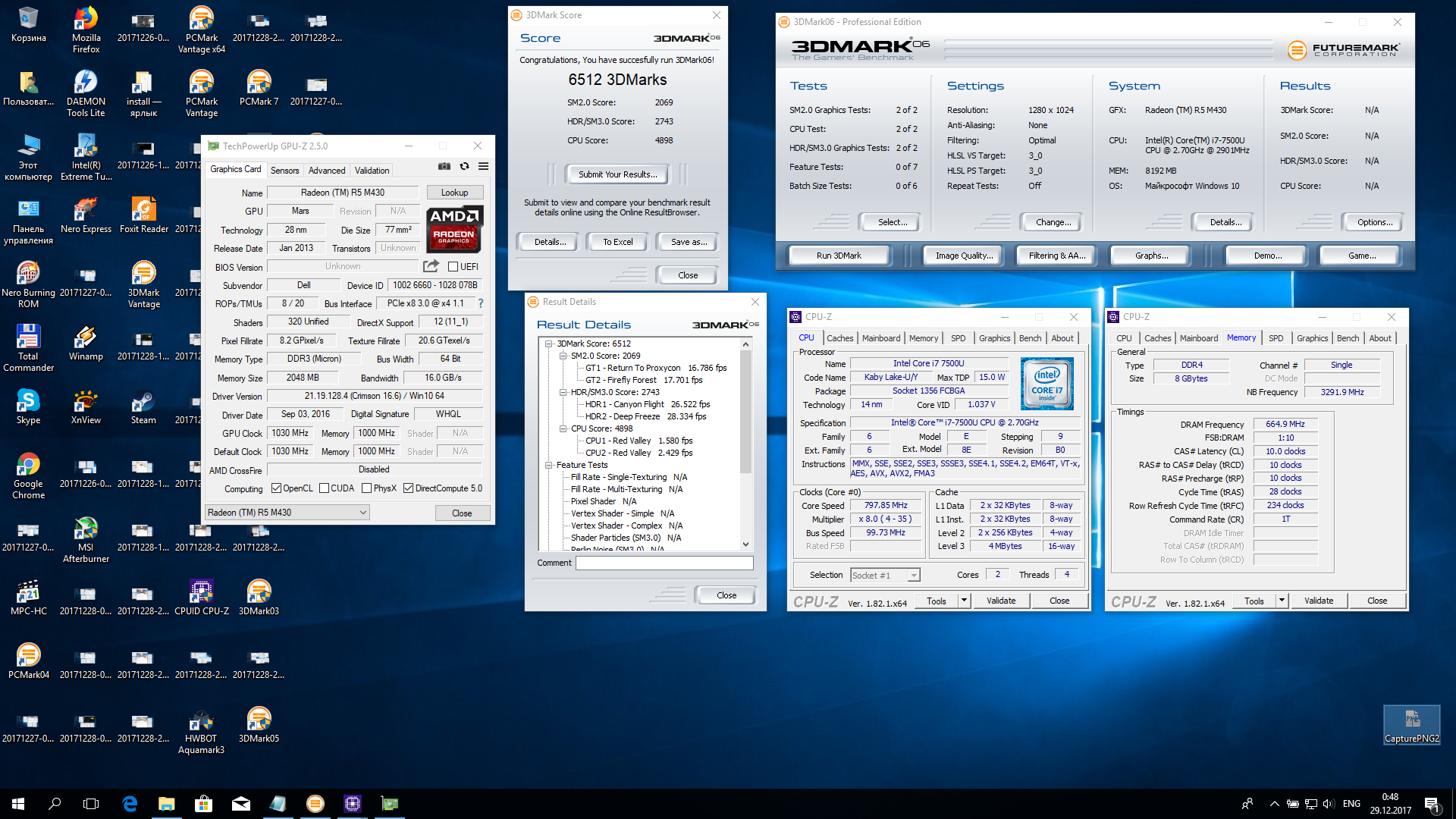
Task: Click the Comment input field
Action: tap(664, 563)
